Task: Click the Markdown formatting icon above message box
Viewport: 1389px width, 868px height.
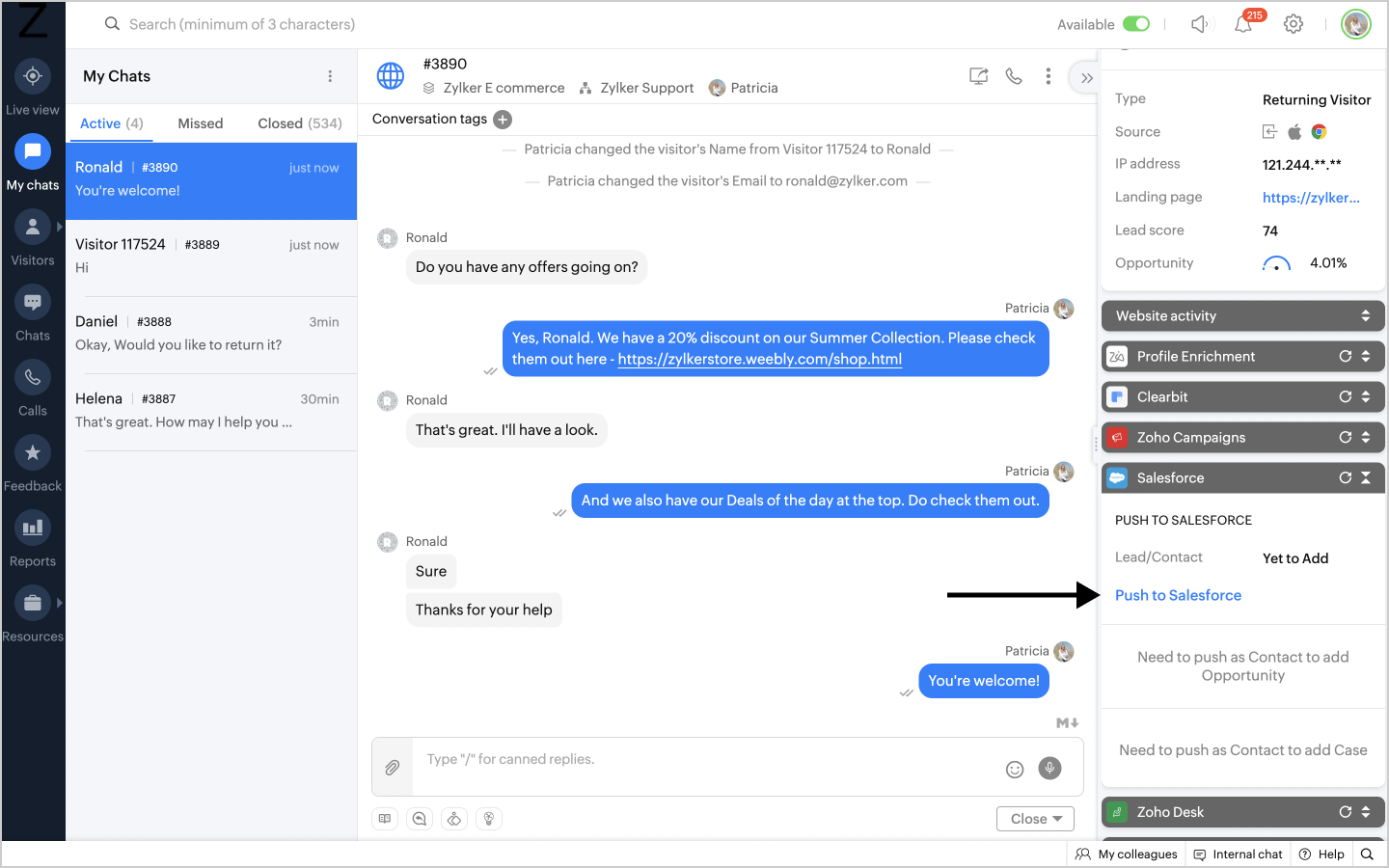Action: click(1067, 722)
